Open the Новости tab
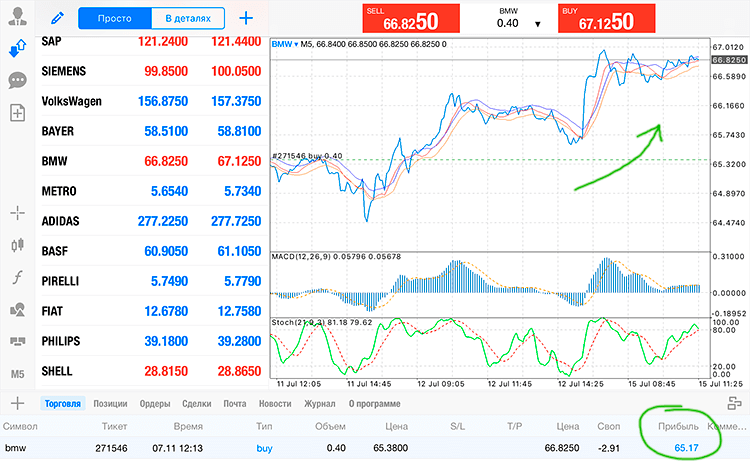 point(275,404)
